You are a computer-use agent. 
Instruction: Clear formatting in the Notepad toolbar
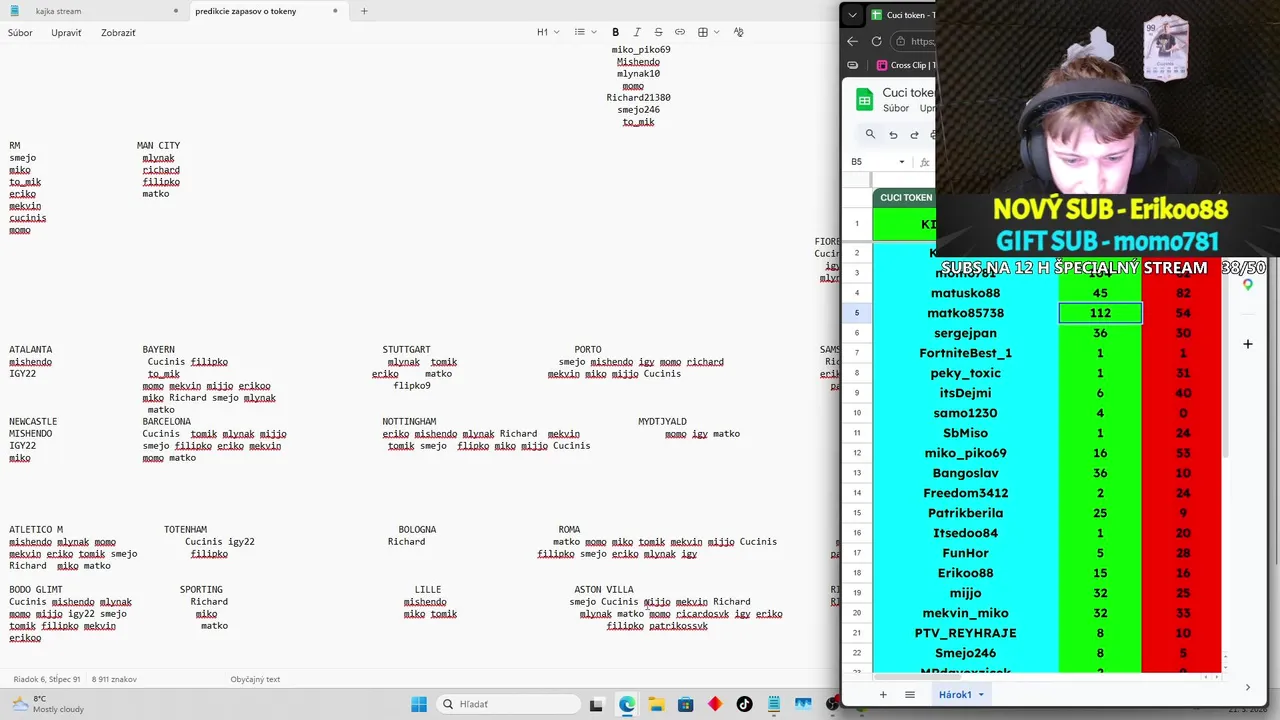click(x=739, y=32)
